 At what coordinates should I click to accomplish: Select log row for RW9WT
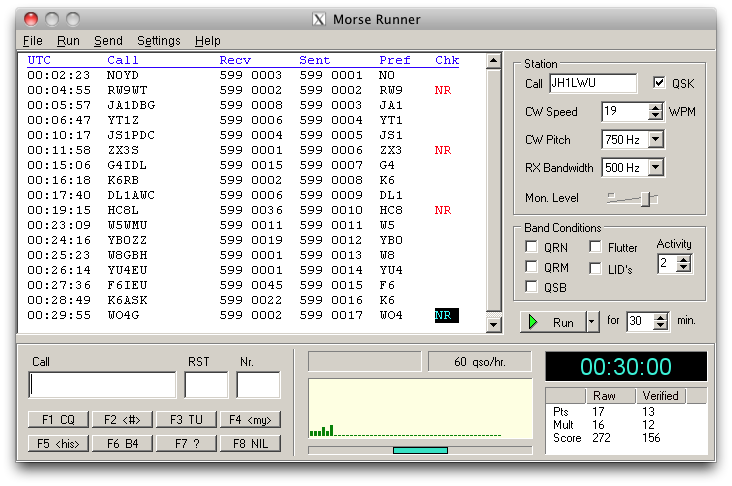(243, 90)
